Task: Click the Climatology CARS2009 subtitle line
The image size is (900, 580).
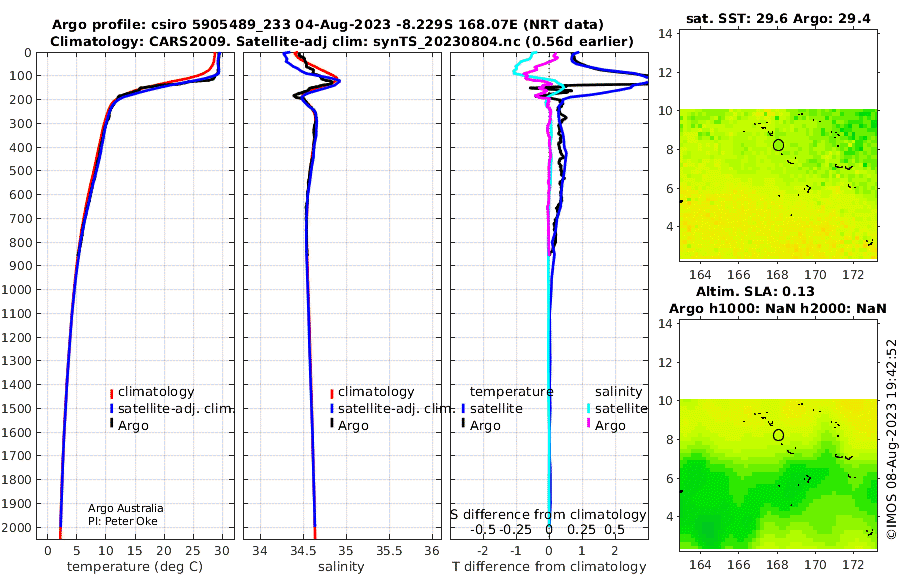Action: [342, 41]
